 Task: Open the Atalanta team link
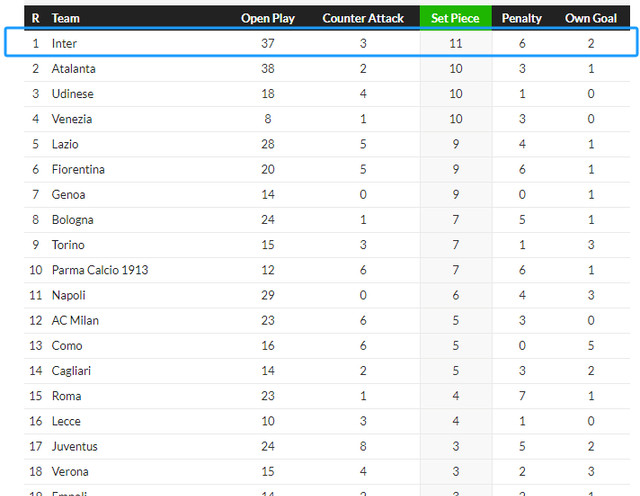[x=73, y=69]
